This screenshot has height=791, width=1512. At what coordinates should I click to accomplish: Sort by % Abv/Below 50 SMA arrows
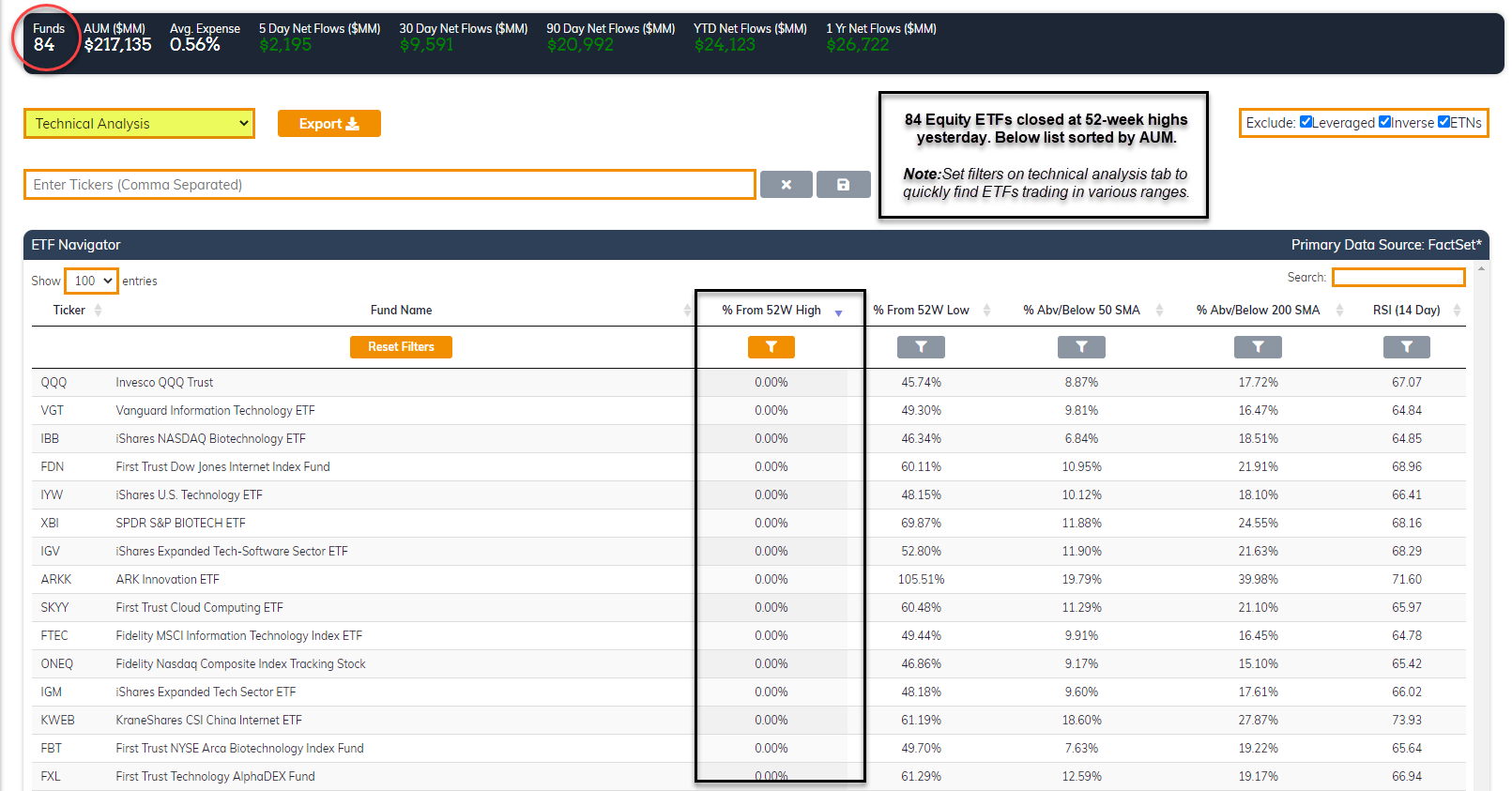tap(1159, 311)
